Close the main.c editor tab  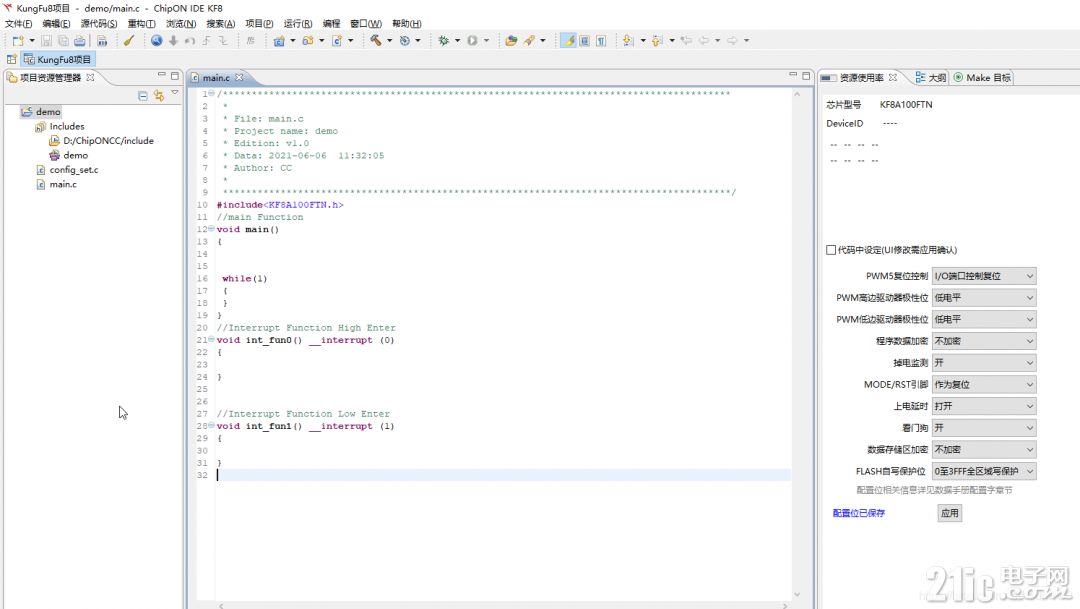coord(239,78)
